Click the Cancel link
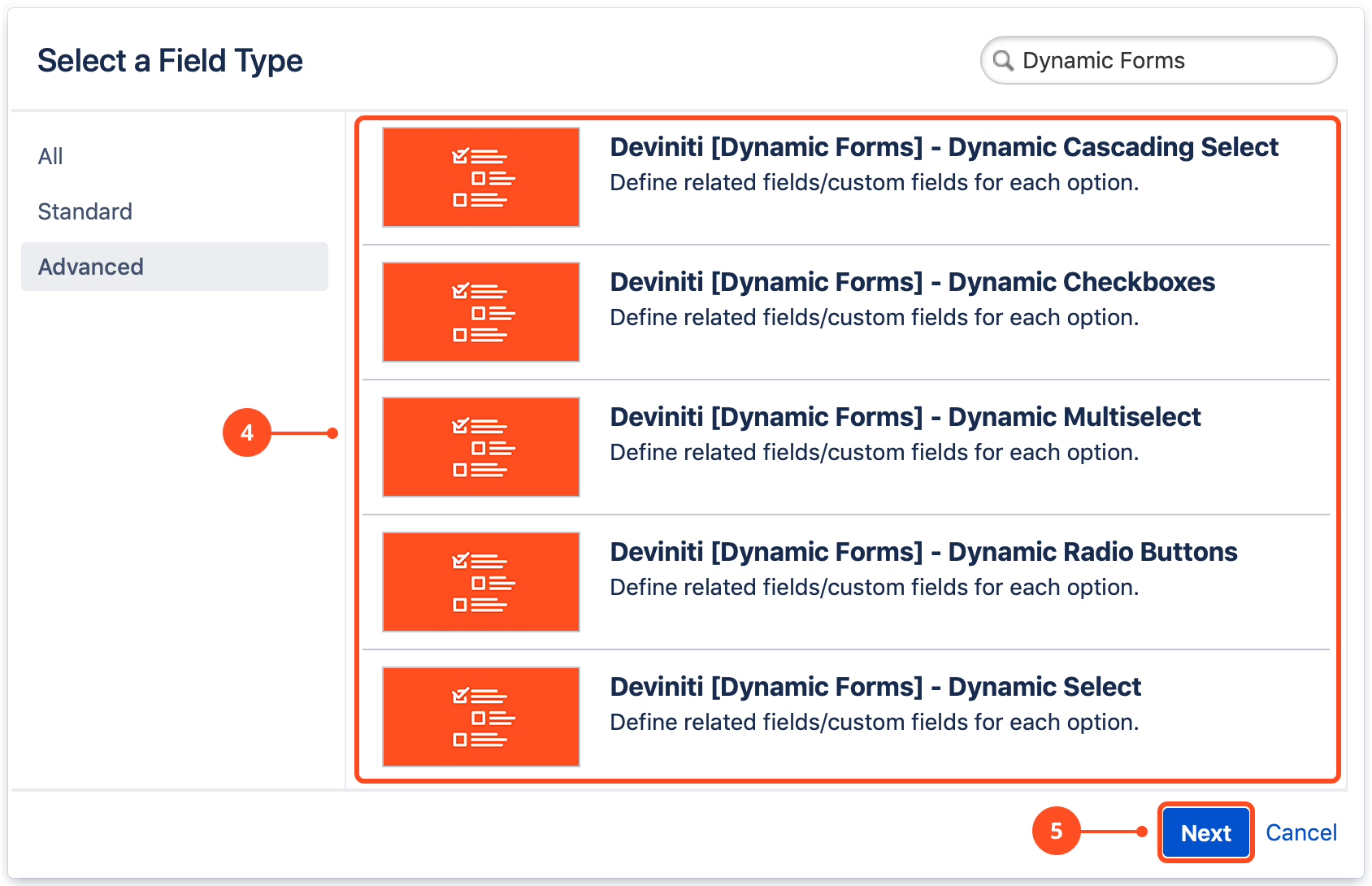Viewport: 1372px width, 886px height. pyautogui.click(x=1300, y=832)
